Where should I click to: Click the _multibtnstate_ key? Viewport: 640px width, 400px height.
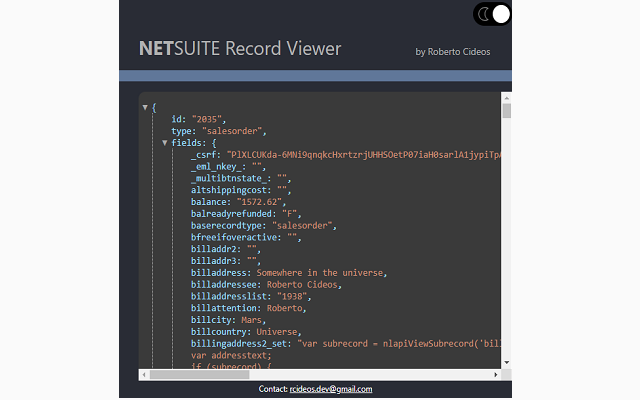(231, 179)
